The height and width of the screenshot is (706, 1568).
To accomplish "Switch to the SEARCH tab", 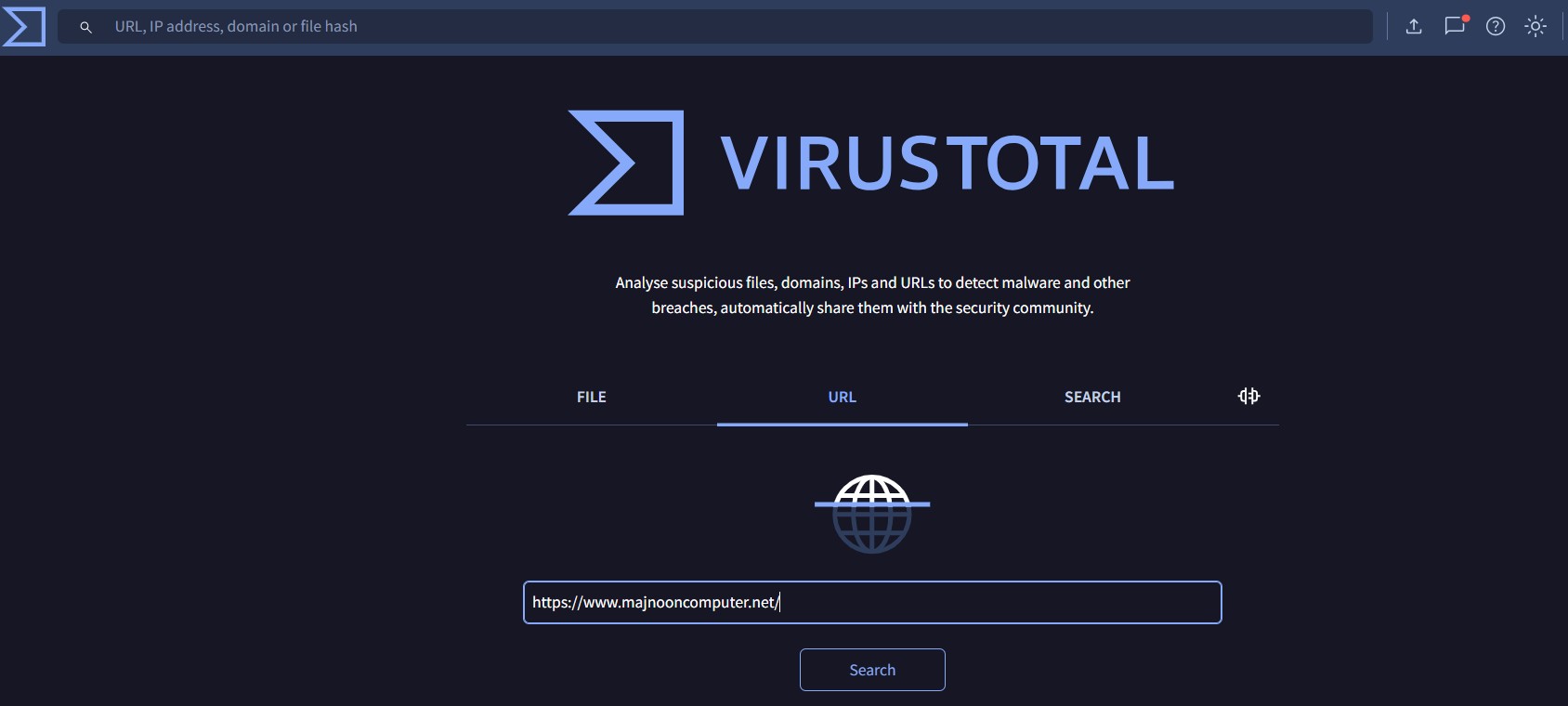I will tap(1092, 397).
